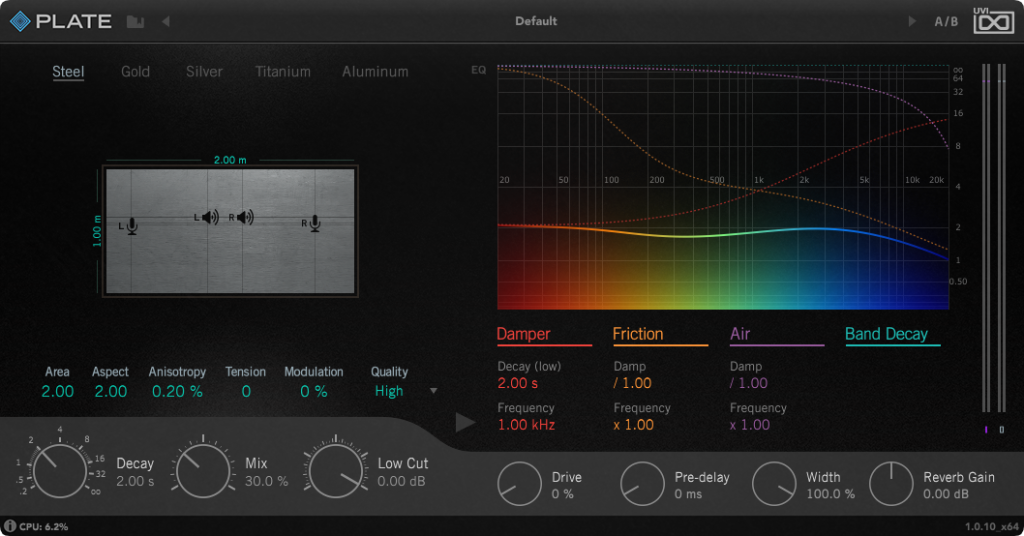Click the Low Cut value 0.00 dB
Viewport: 1024px width, 536px height.
(401, 482)
